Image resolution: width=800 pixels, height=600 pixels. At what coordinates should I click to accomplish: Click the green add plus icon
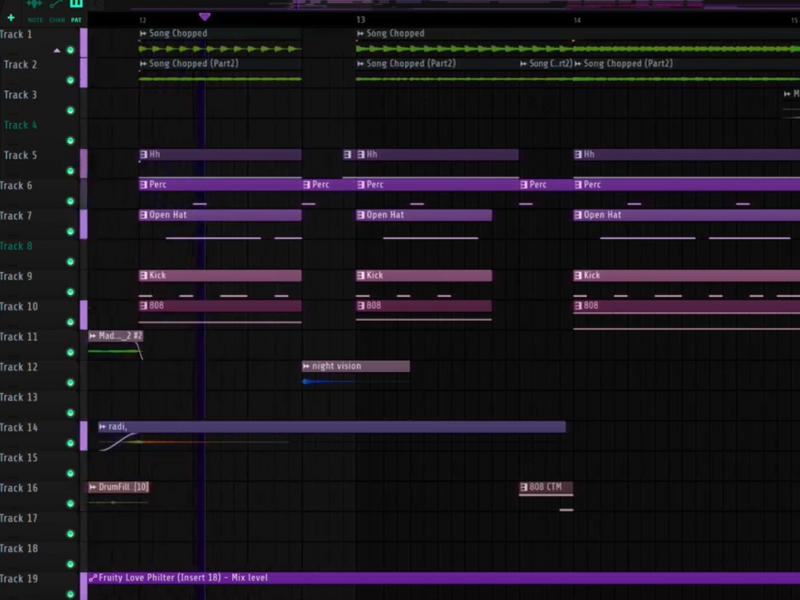11,17
